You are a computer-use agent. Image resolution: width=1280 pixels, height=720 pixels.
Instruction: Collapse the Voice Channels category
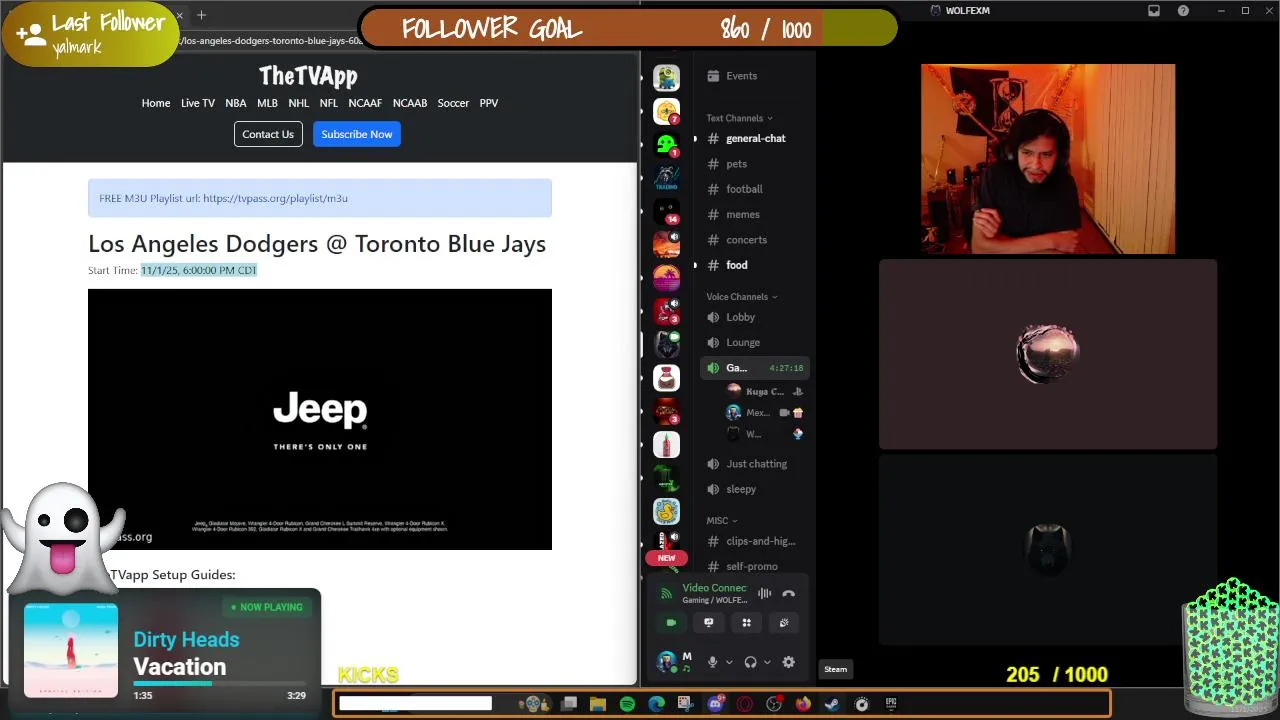coord(741,297)
